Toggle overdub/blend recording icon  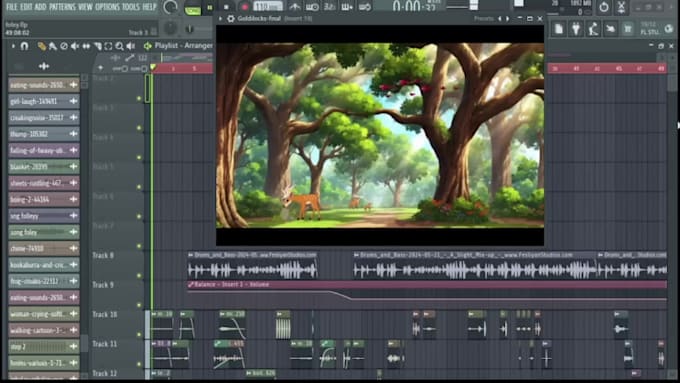(x=347, y=7)
